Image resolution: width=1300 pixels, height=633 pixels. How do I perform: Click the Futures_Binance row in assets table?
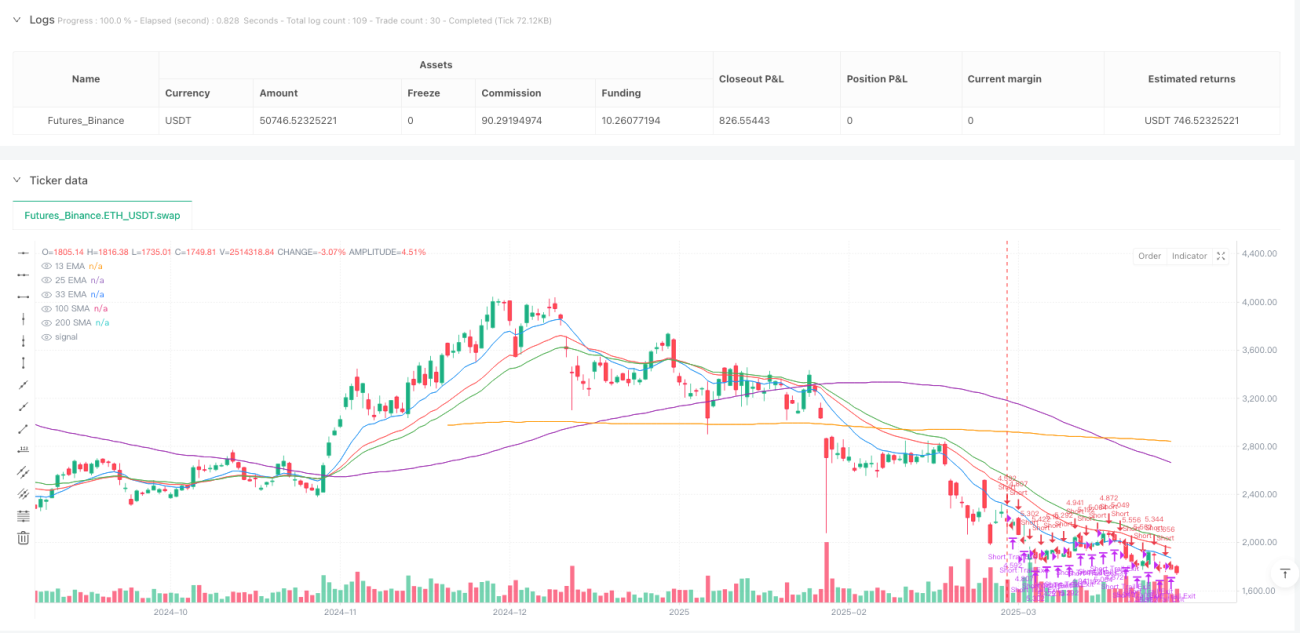[646, 120]
